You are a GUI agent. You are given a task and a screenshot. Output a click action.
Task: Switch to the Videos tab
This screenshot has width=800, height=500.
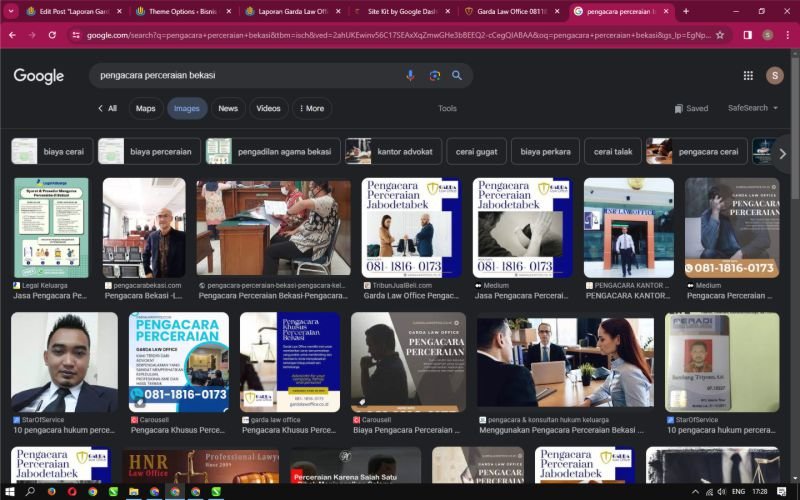[x=268, y=108]
